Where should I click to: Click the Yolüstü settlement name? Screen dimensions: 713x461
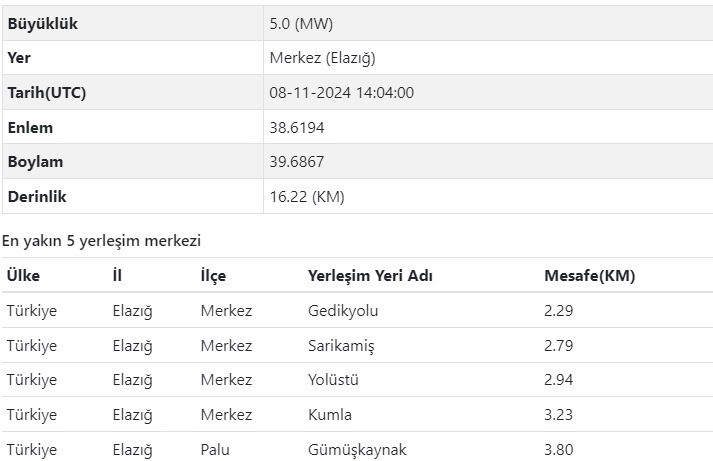pos(333,380)
